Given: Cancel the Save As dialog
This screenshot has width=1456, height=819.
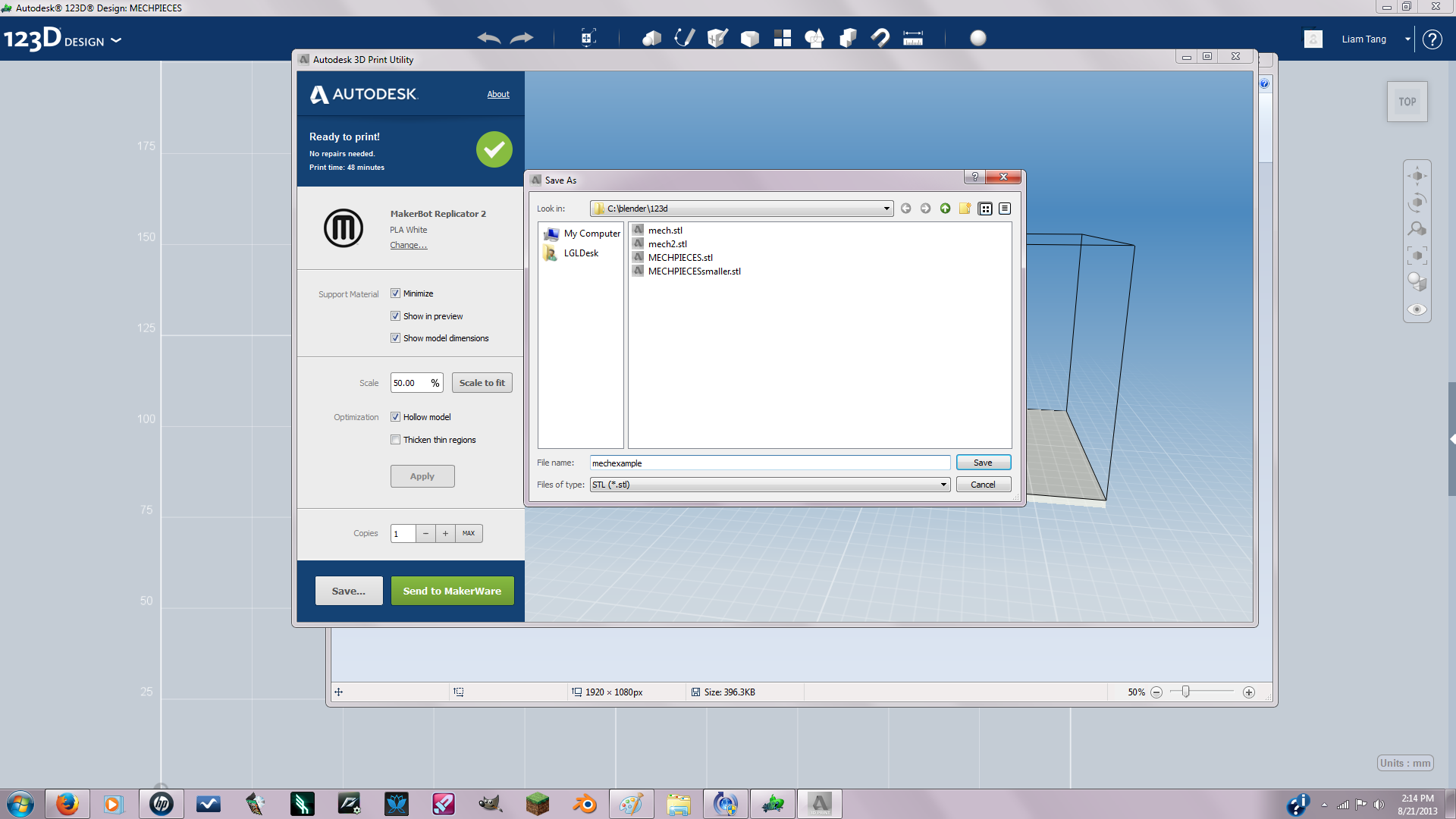Looking at the screenshot, I should [x=983, y=485].
